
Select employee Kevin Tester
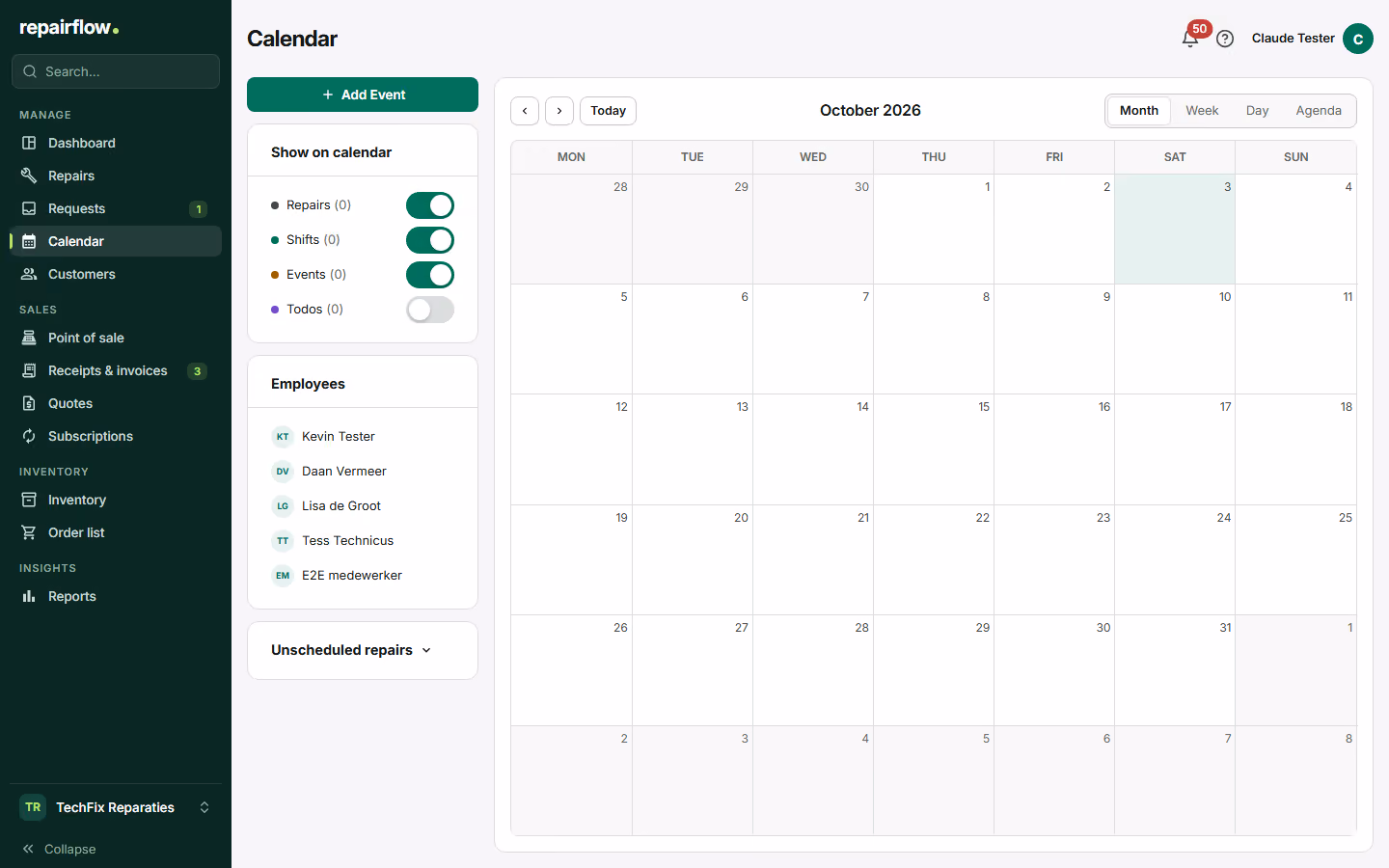point(363,437)
